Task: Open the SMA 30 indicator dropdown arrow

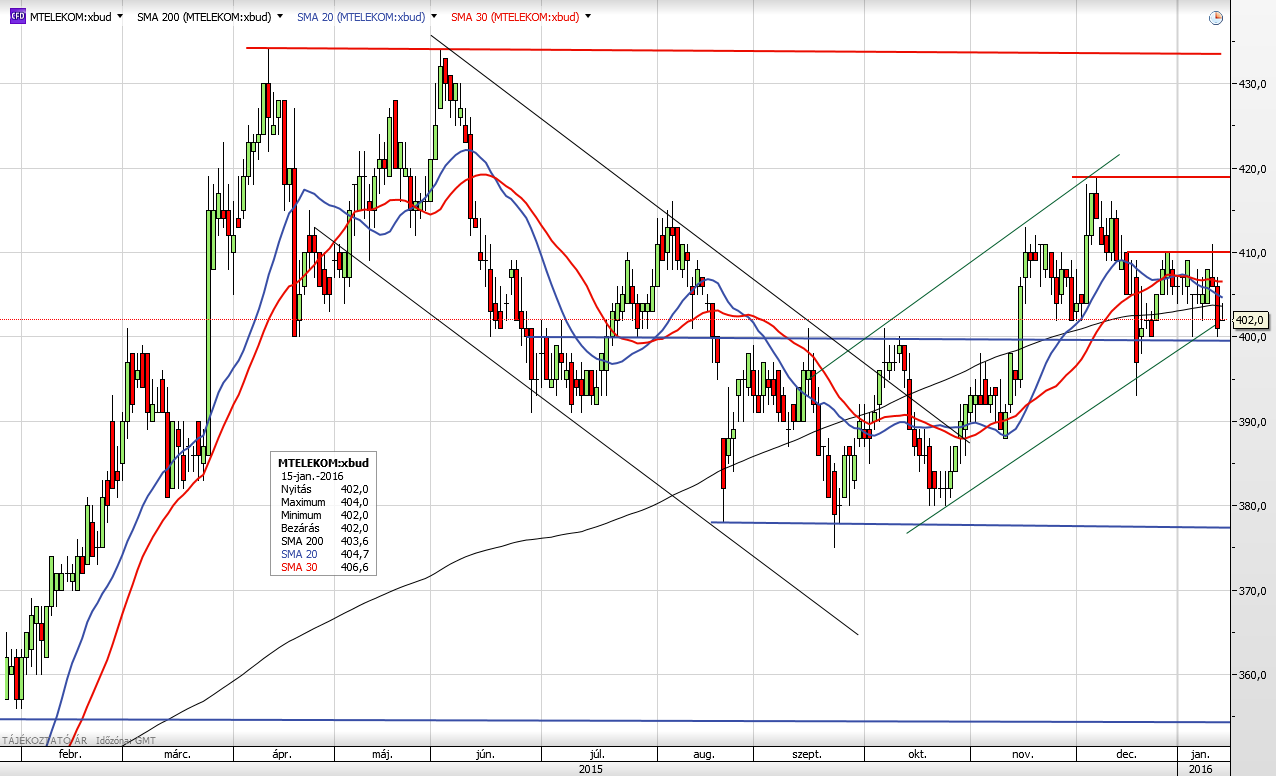Action: 587,17
